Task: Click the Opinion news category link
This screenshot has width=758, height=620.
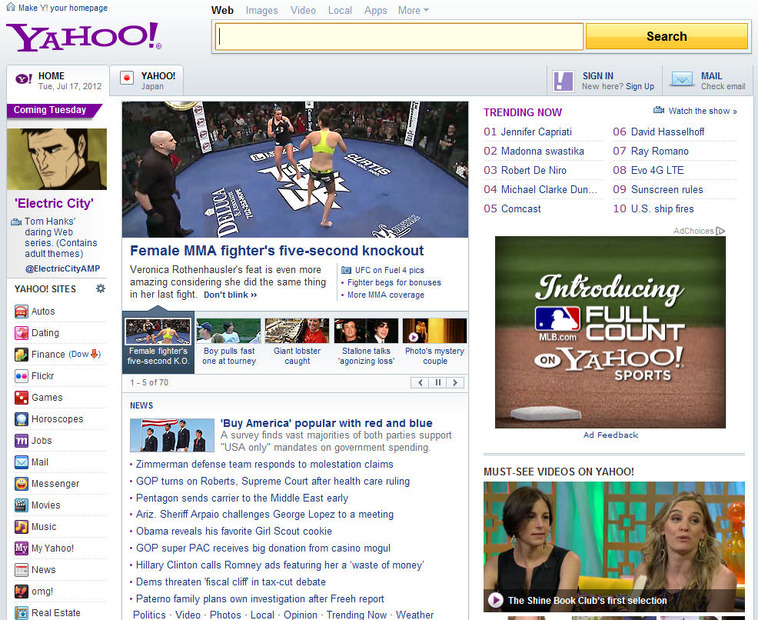Action: coord(300,615)
